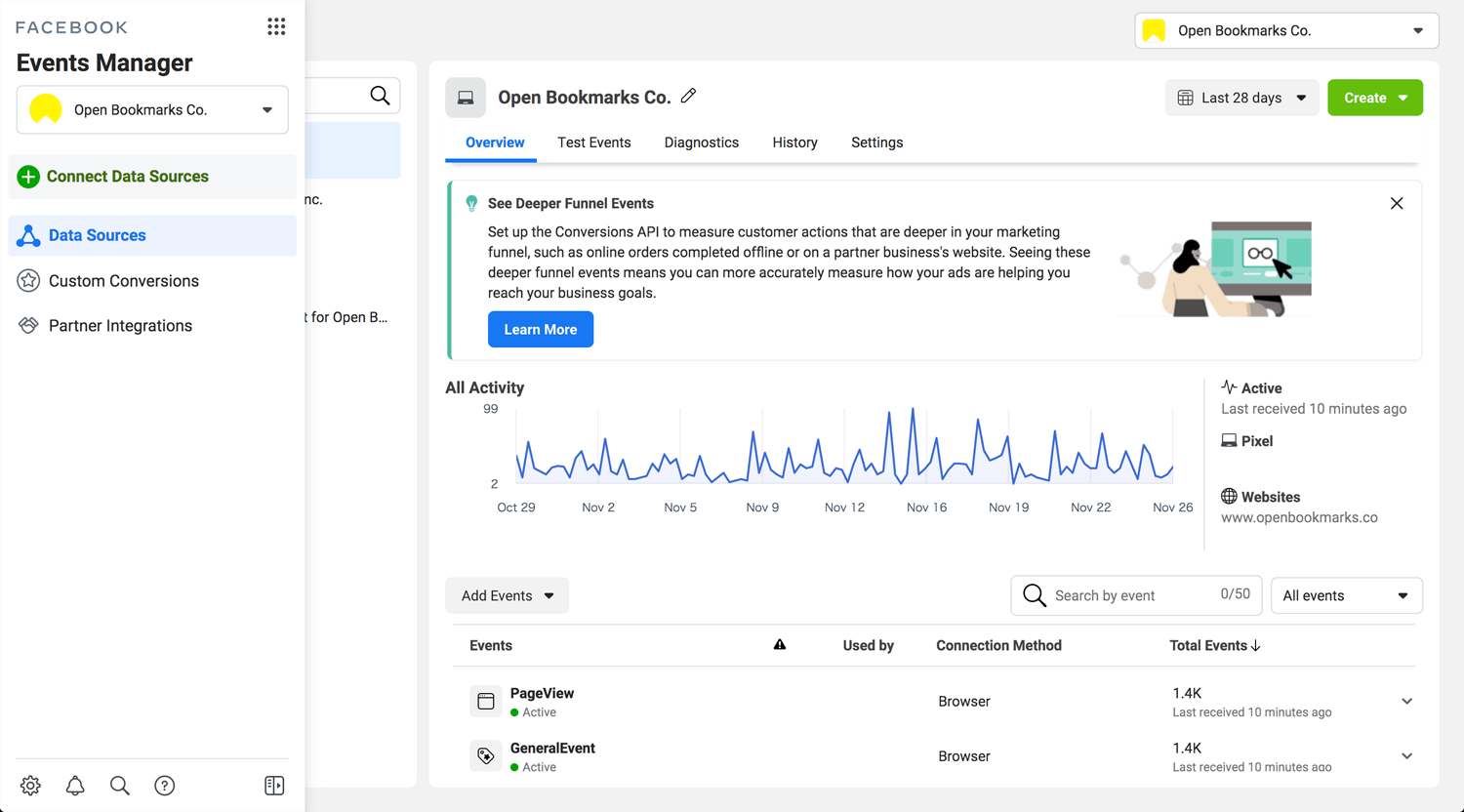The height and width of the screenshot is (812, 1464).
Task: Click GeneralEvent's Browser connection method cell
Action: [964, 755]
